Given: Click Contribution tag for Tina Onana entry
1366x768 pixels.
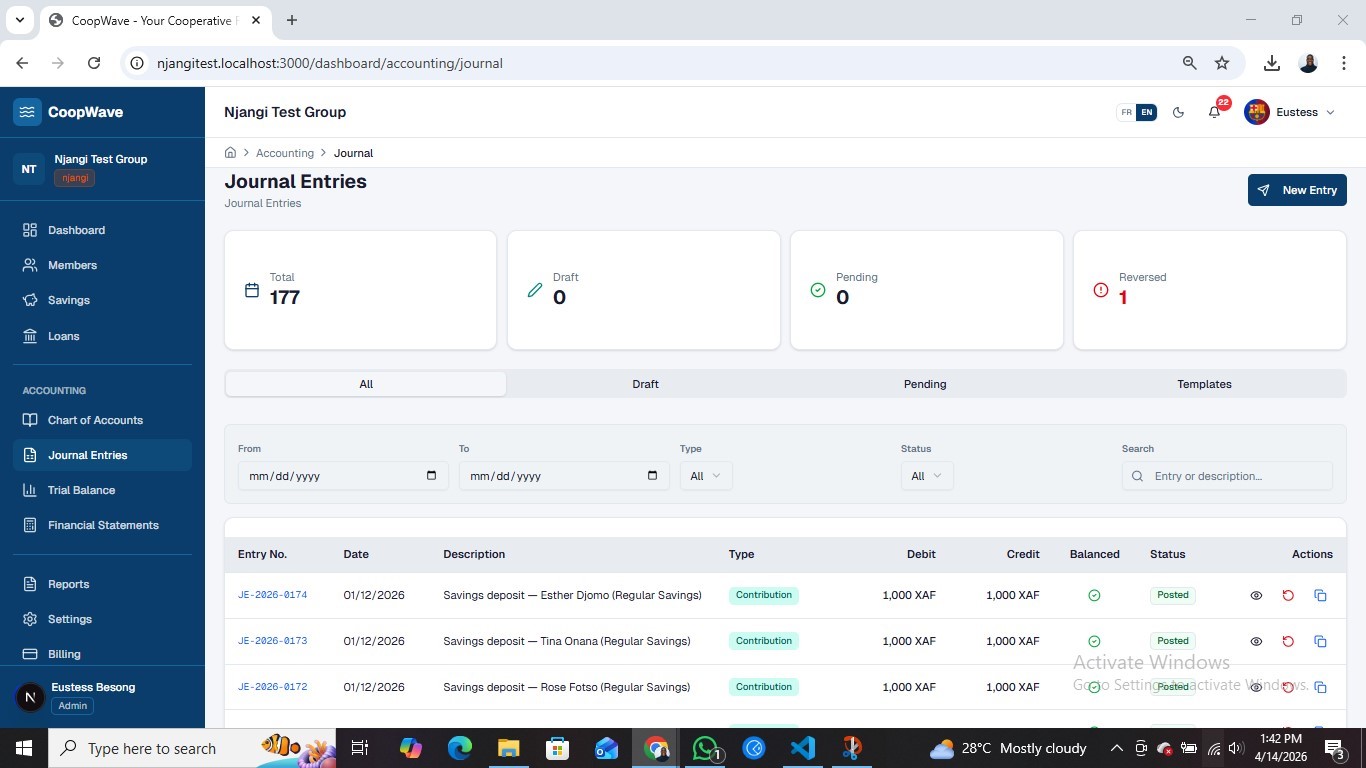Looking at the screenshot, I should coord(764,641).
